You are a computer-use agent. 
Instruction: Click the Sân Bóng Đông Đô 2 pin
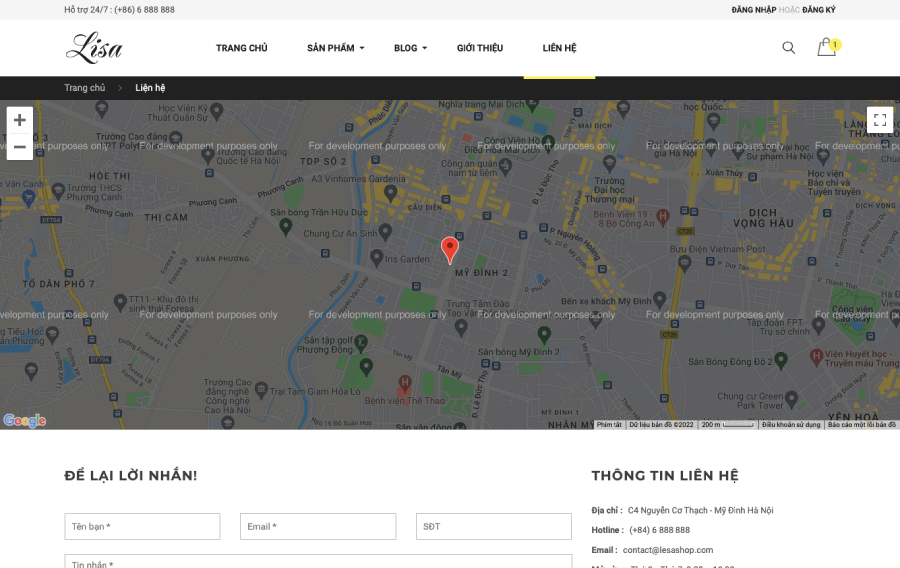781,360
